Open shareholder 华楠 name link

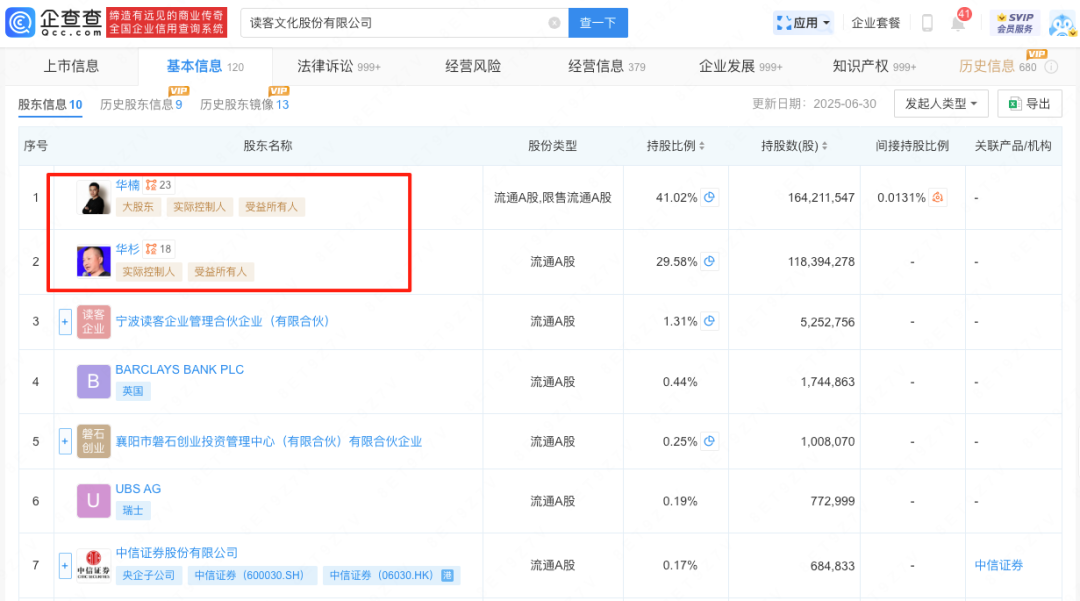[127, 185]
